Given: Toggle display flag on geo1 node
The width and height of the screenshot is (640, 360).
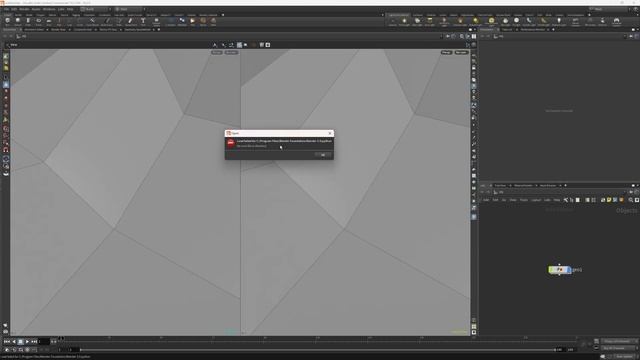Looking at the screenshot, I should [569, 270].
